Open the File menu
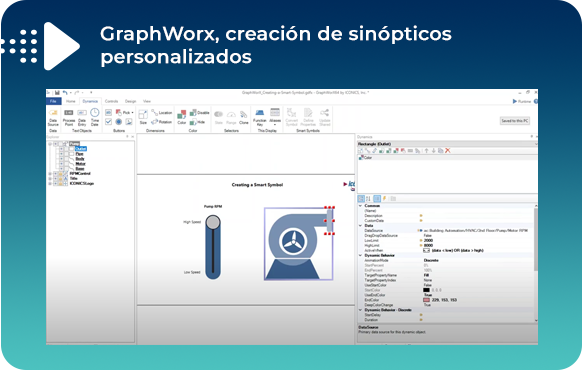Viewport: 583px width, 370px height. (x=53, y=101)
